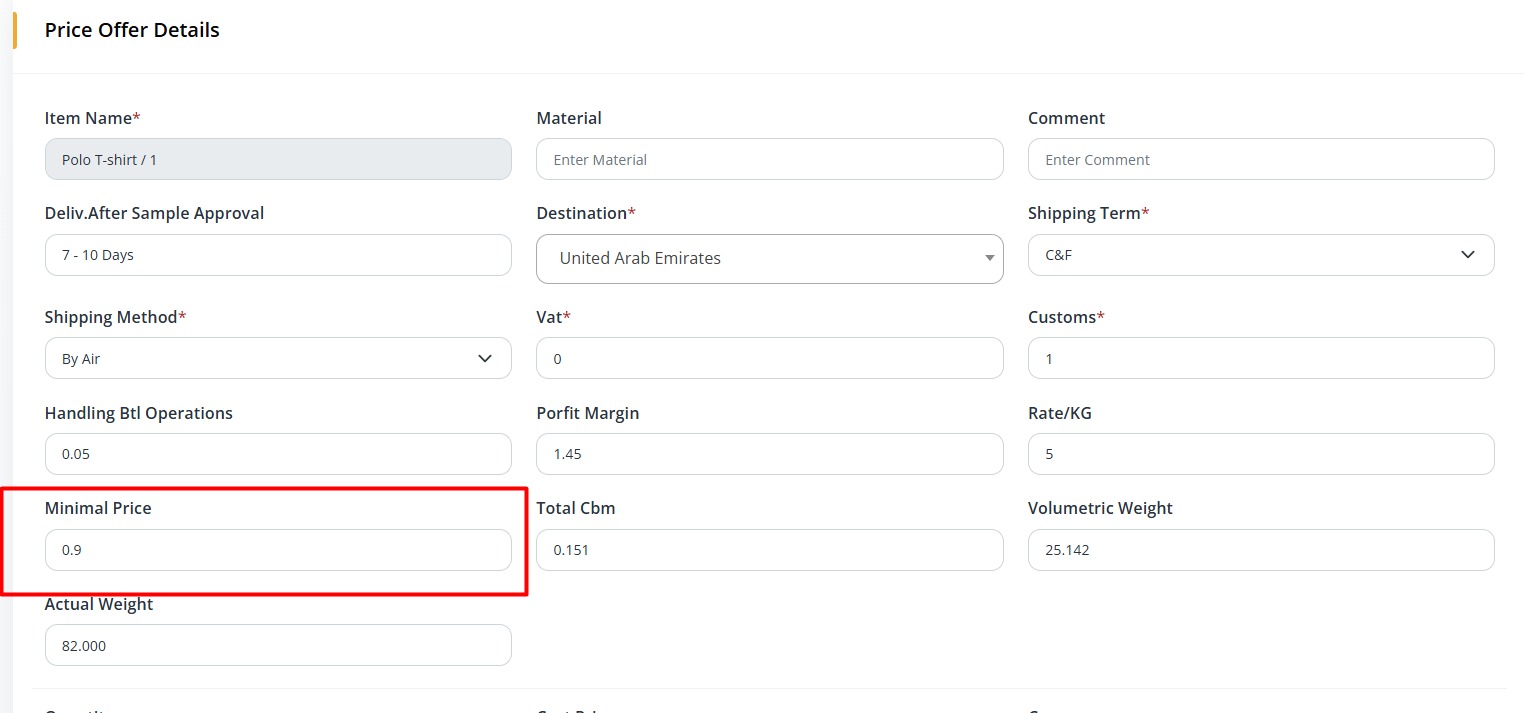1524x713 pixels.
Task: Focus the Customs input field
Action: tap(1260, 358)
